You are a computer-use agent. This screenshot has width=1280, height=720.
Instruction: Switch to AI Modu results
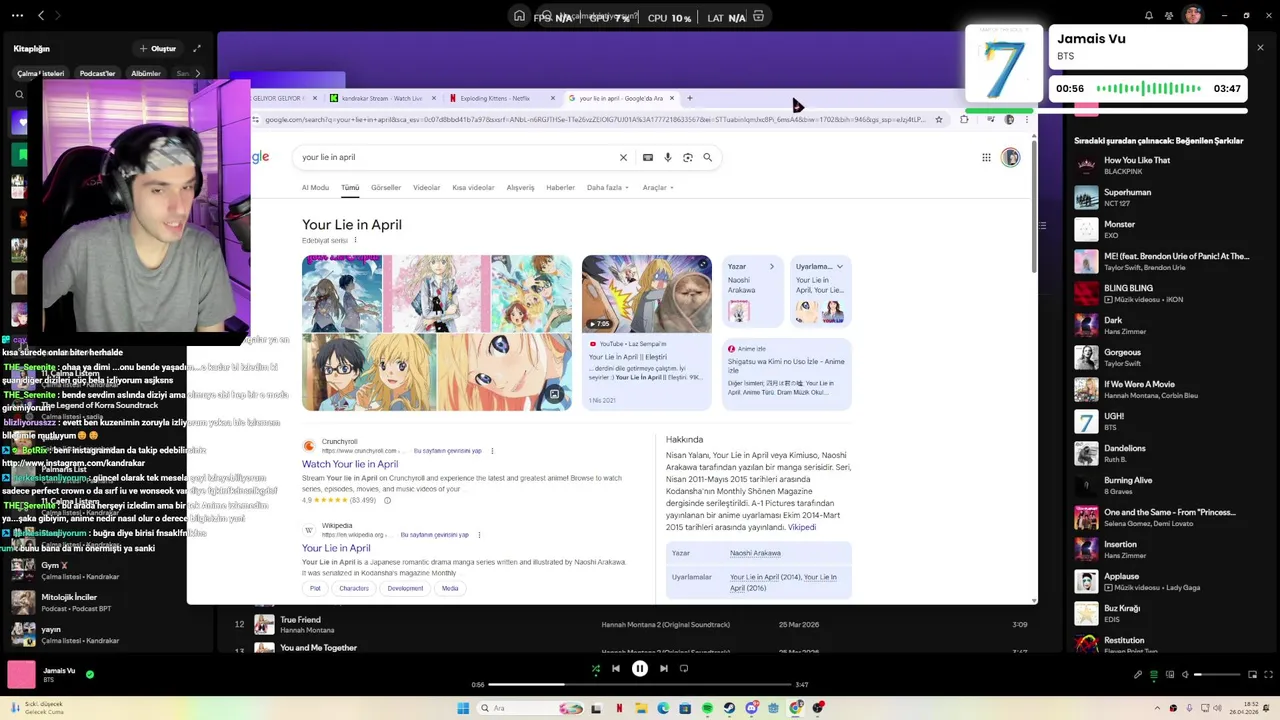(x=315, y=188)
